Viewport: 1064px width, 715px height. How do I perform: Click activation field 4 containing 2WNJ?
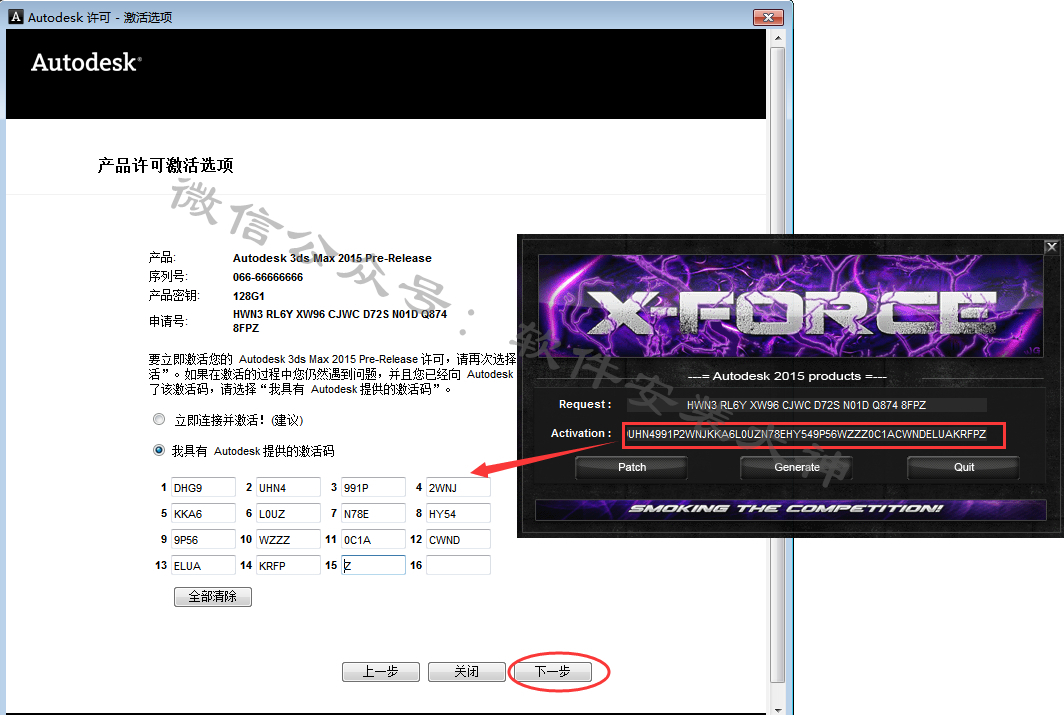[x=458, y=488]
